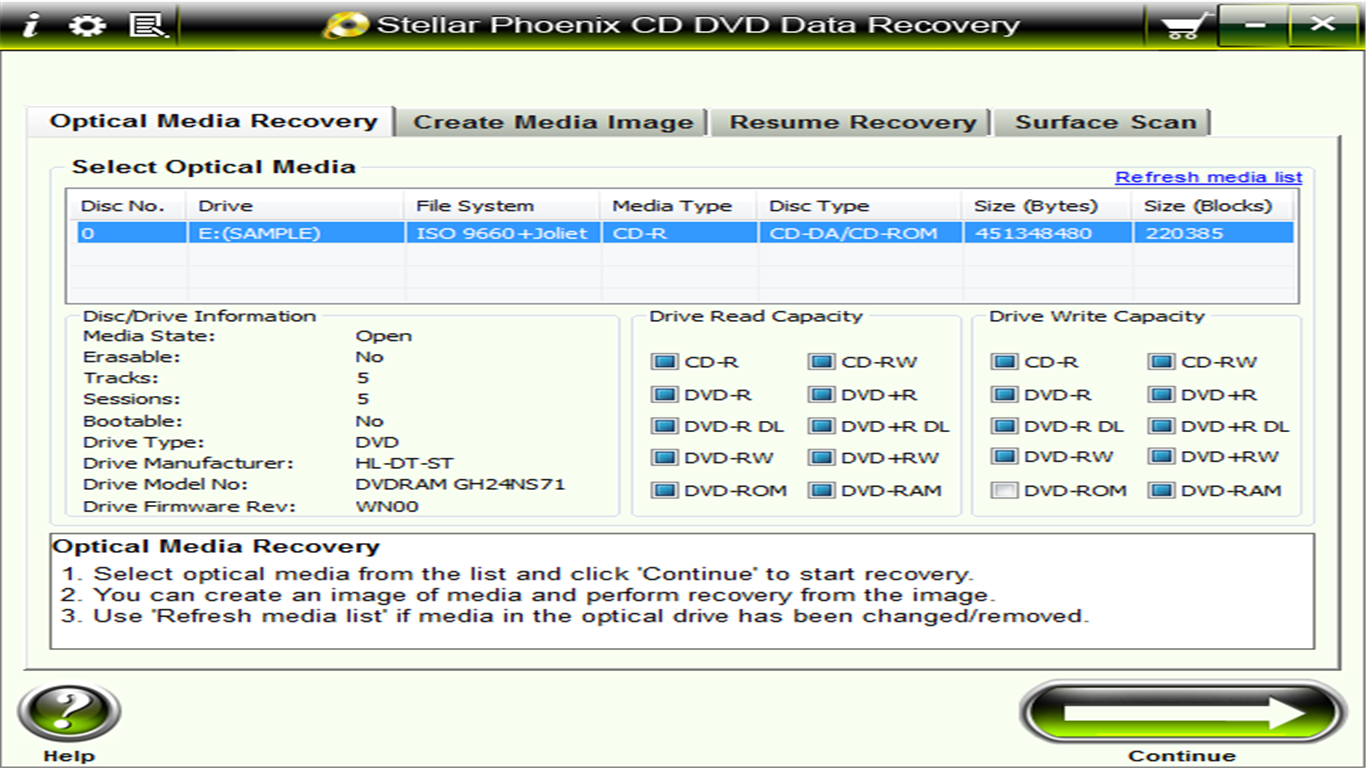Click the Help label under question icon
Viewport: 1366px width, 768px height.
[x=69, y=756]
